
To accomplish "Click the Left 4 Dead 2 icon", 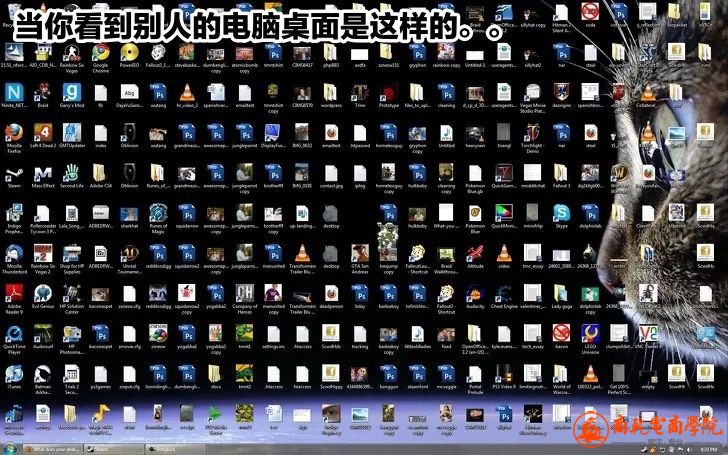I will (x=43, y=133).
